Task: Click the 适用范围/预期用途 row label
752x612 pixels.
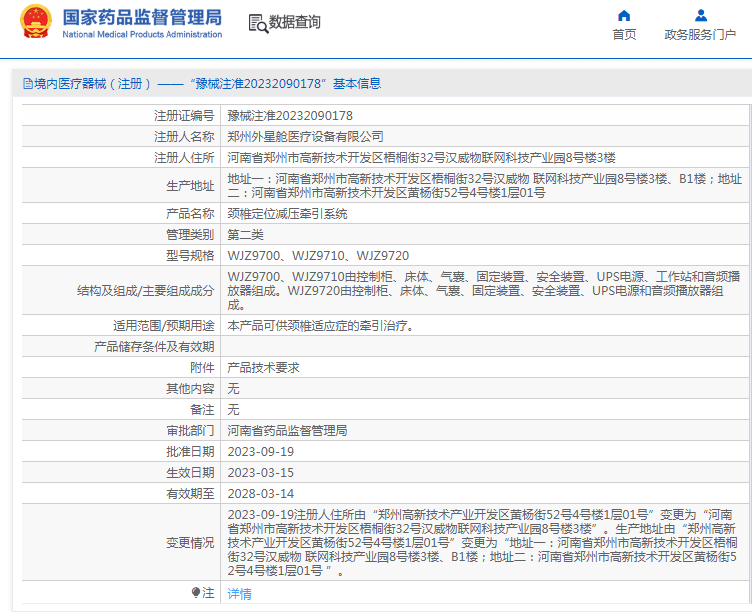Action: coord(164,326)
